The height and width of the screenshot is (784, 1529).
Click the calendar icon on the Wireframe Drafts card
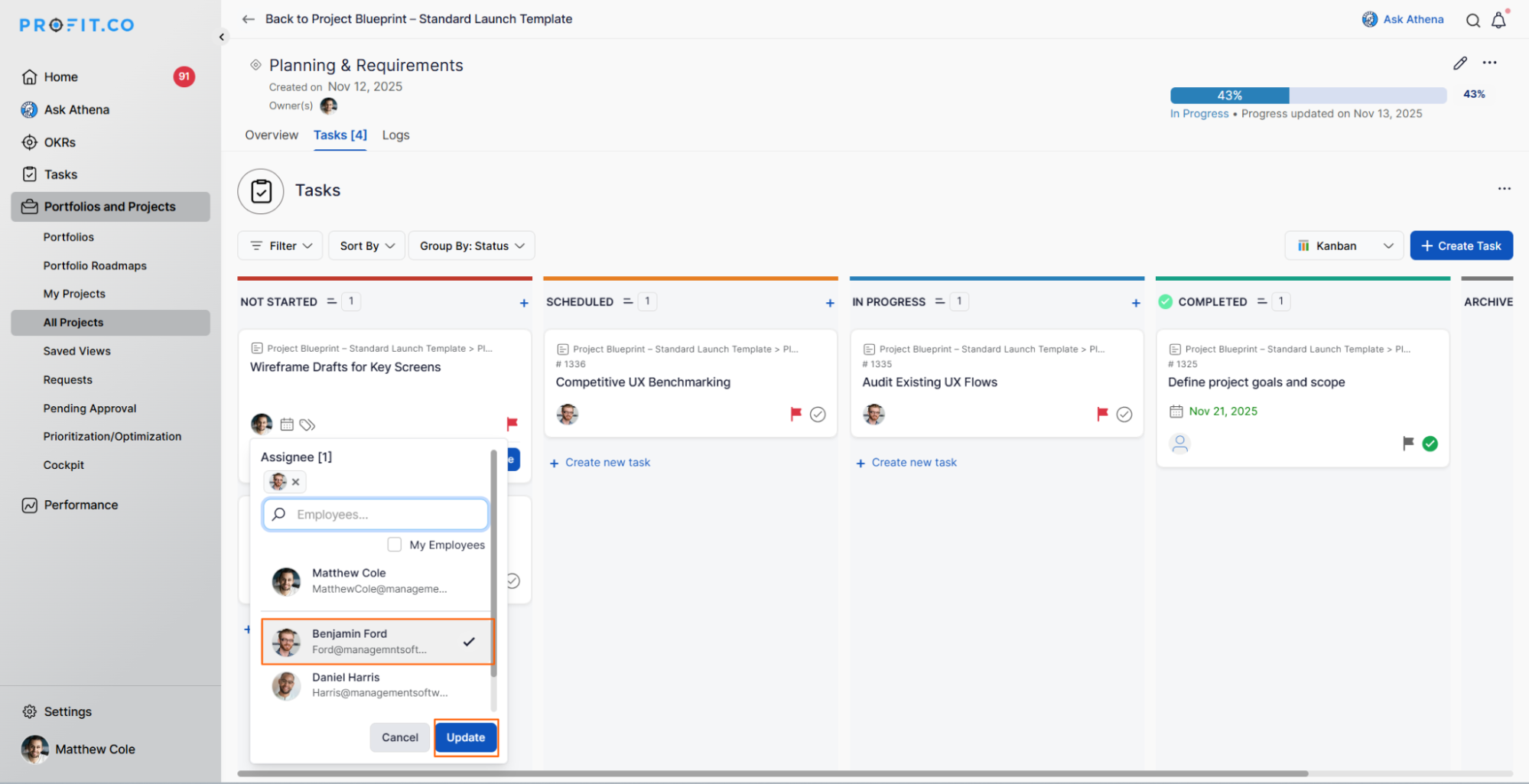coord(287,425)
